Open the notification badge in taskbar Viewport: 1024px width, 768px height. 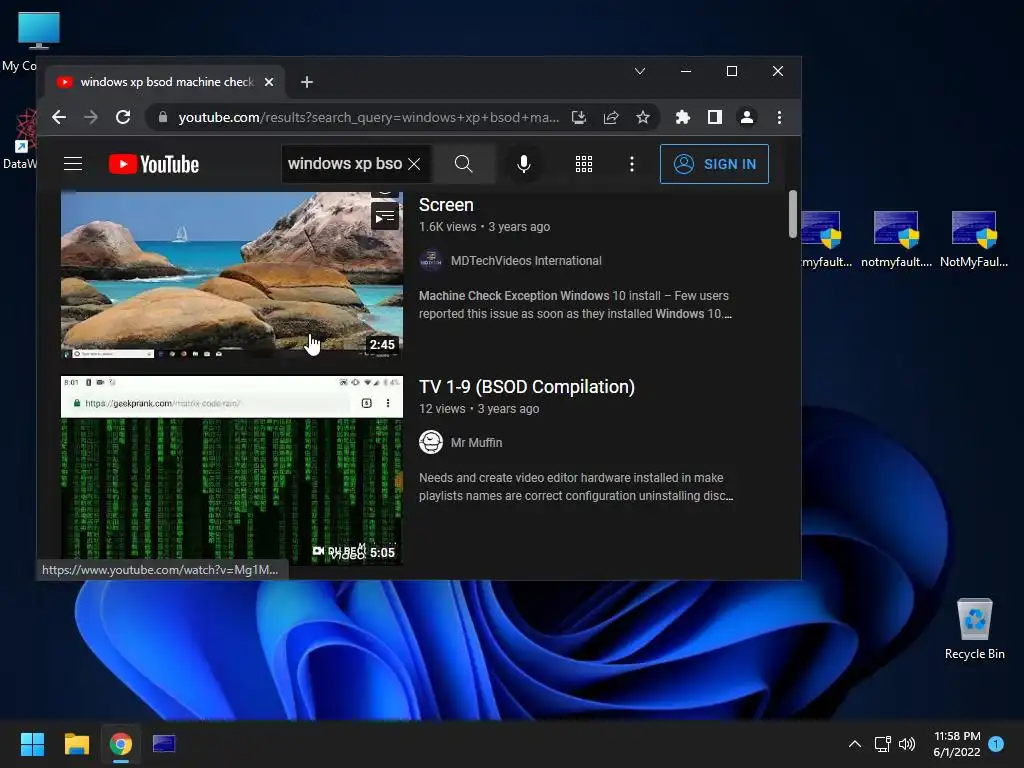click(996, 743)
